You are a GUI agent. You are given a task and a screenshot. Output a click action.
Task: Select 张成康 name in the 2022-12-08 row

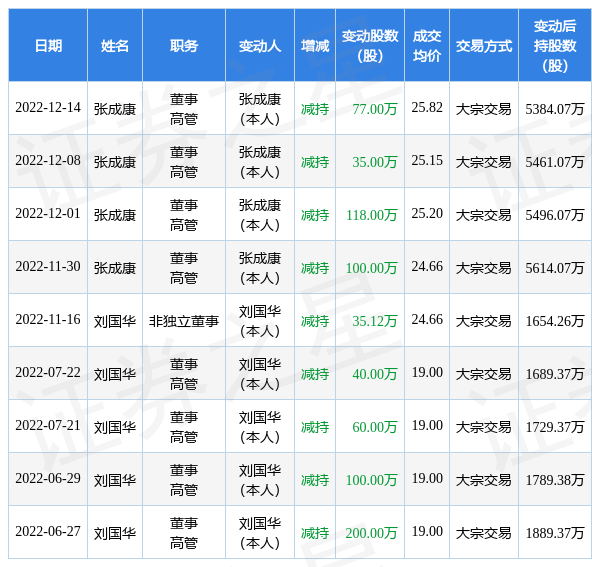[x=115, y=162]
